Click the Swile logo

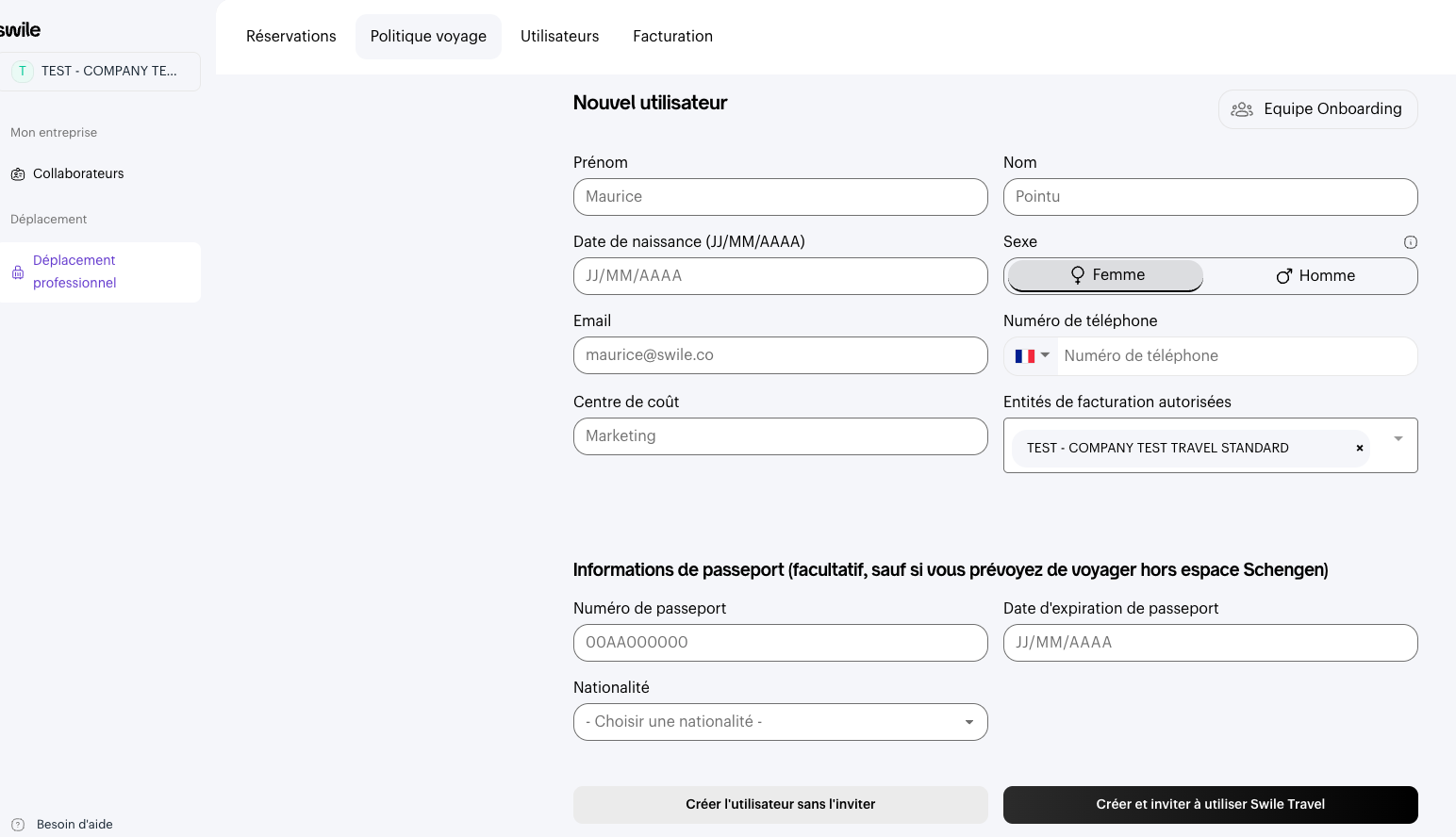(20, 30)
